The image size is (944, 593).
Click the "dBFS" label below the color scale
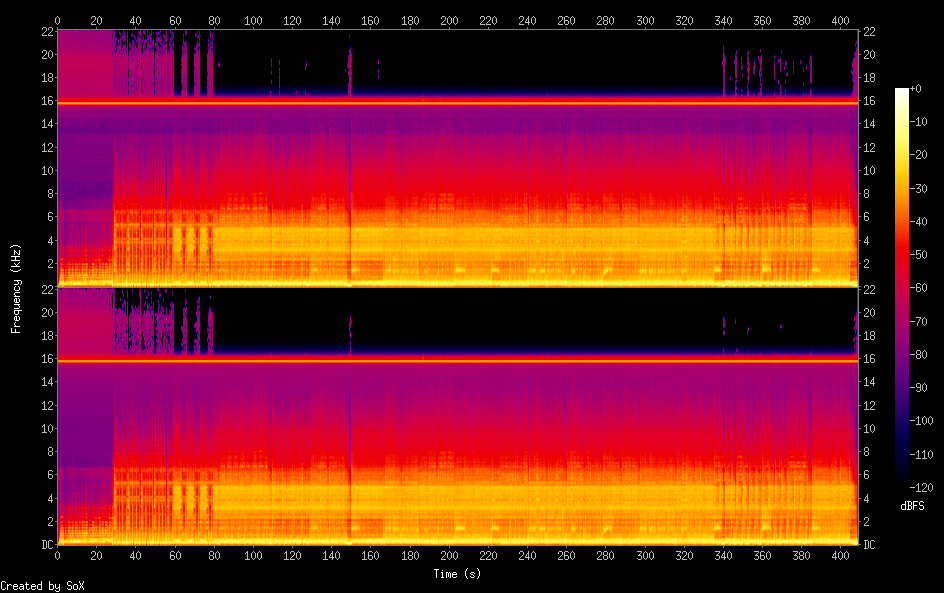[912, 506]
